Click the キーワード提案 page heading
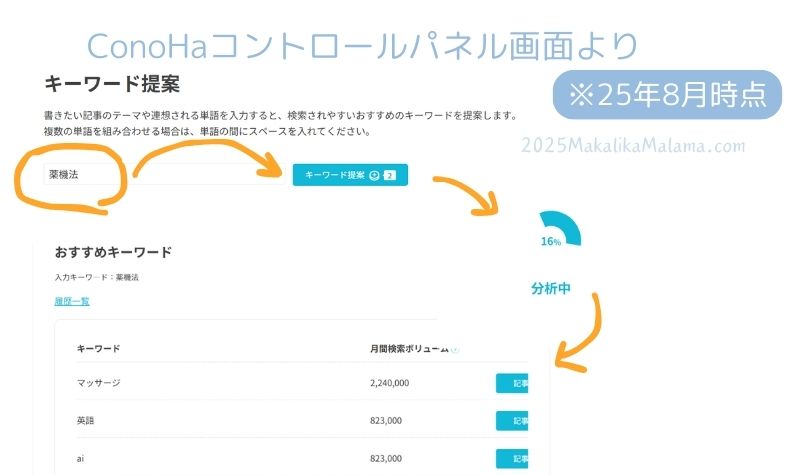Screen dimensions: 800x475 (x=111, y=84)
